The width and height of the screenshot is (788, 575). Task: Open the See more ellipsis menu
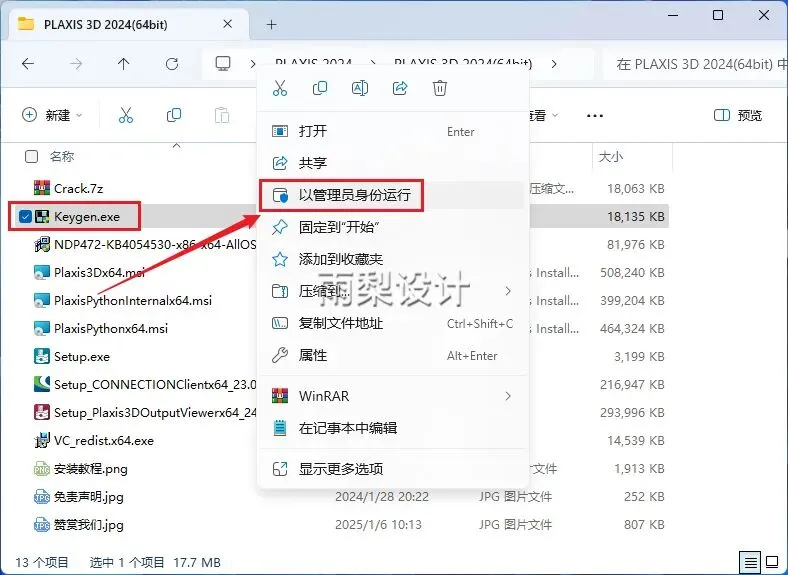point(595,116)
